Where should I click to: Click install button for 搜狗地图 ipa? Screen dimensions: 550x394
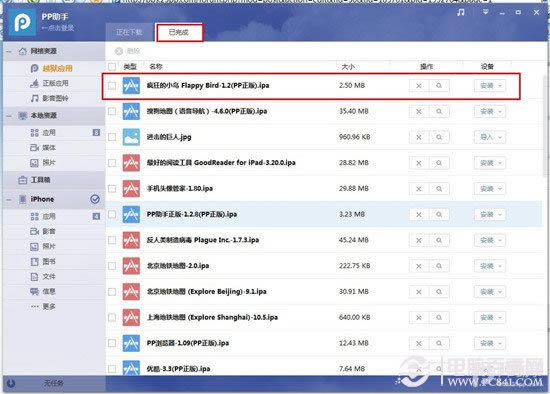click(x=486, y=112)
